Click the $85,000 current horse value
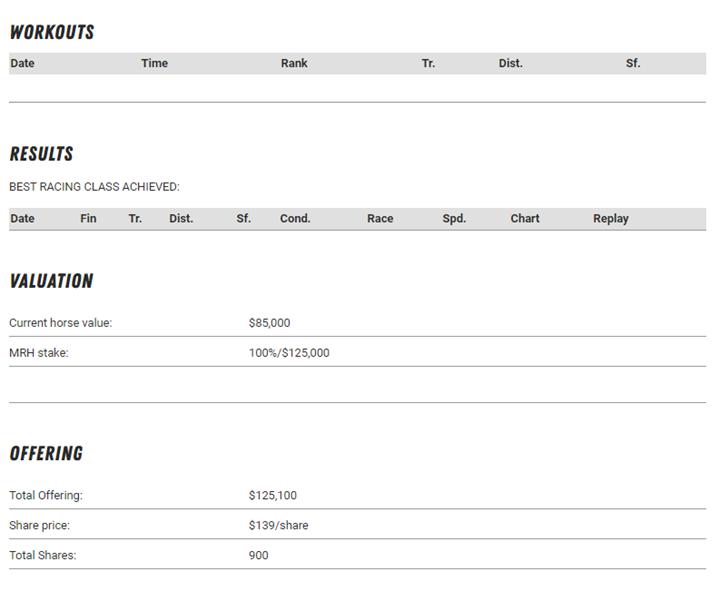 pyautogui.click(x=269, y=323)
